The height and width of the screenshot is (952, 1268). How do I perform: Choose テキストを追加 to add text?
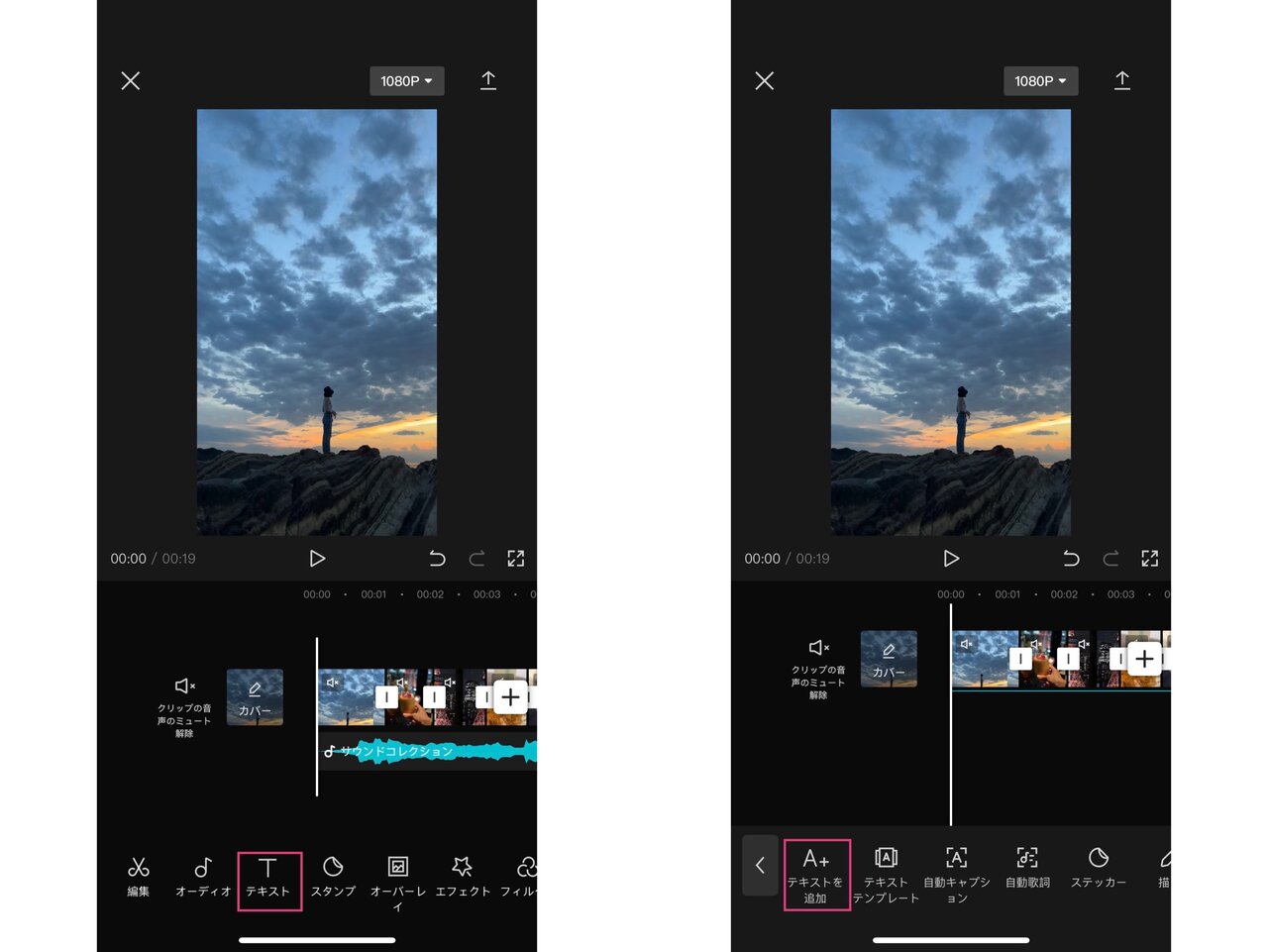[815, 875]
